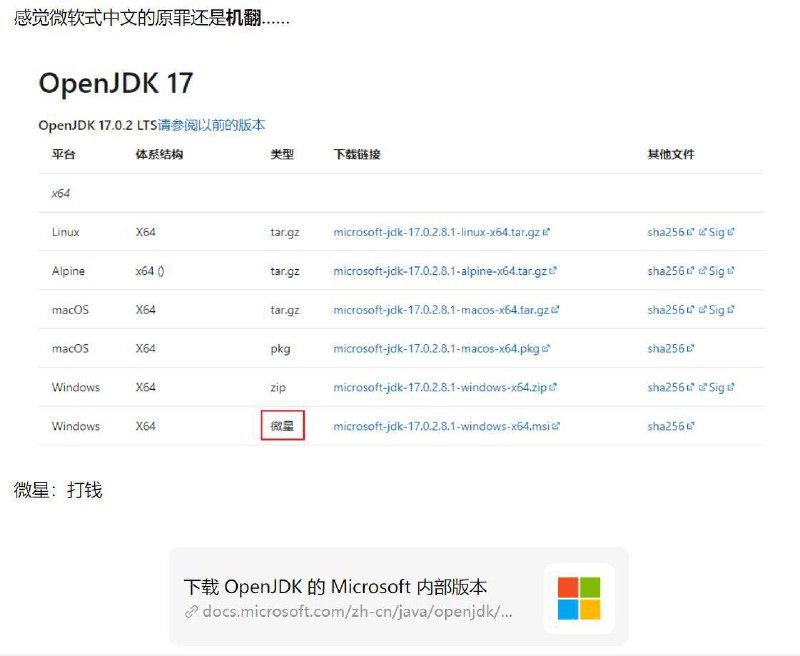This screenshot has height=656, width=800.
Task: Download microsoft-jdk-17.0.2.8.1-macos-x64.pkg
Action: click(x=436, y=348)
